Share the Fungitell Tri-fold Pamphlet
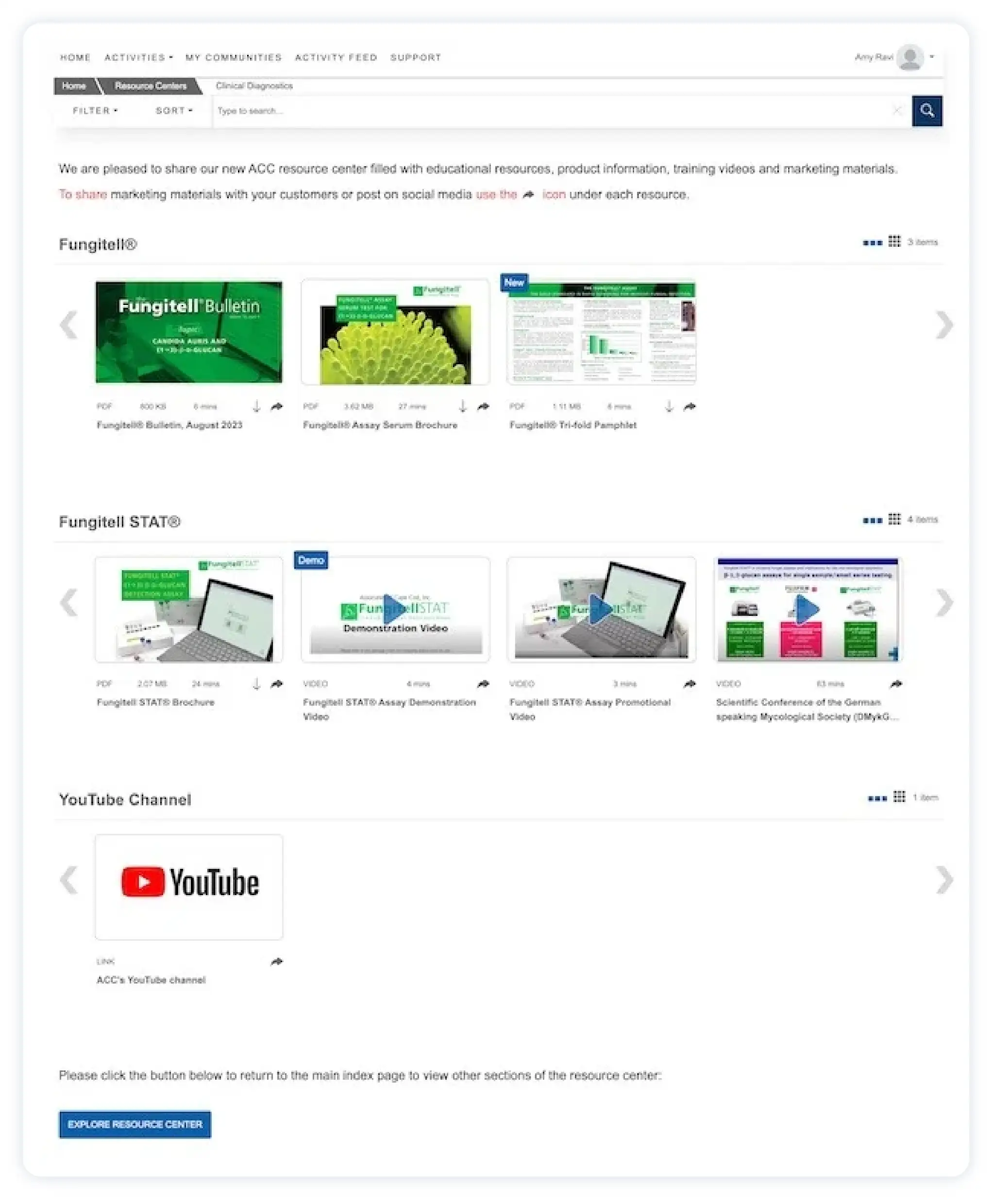992x1204 pixels. [689, 407]
